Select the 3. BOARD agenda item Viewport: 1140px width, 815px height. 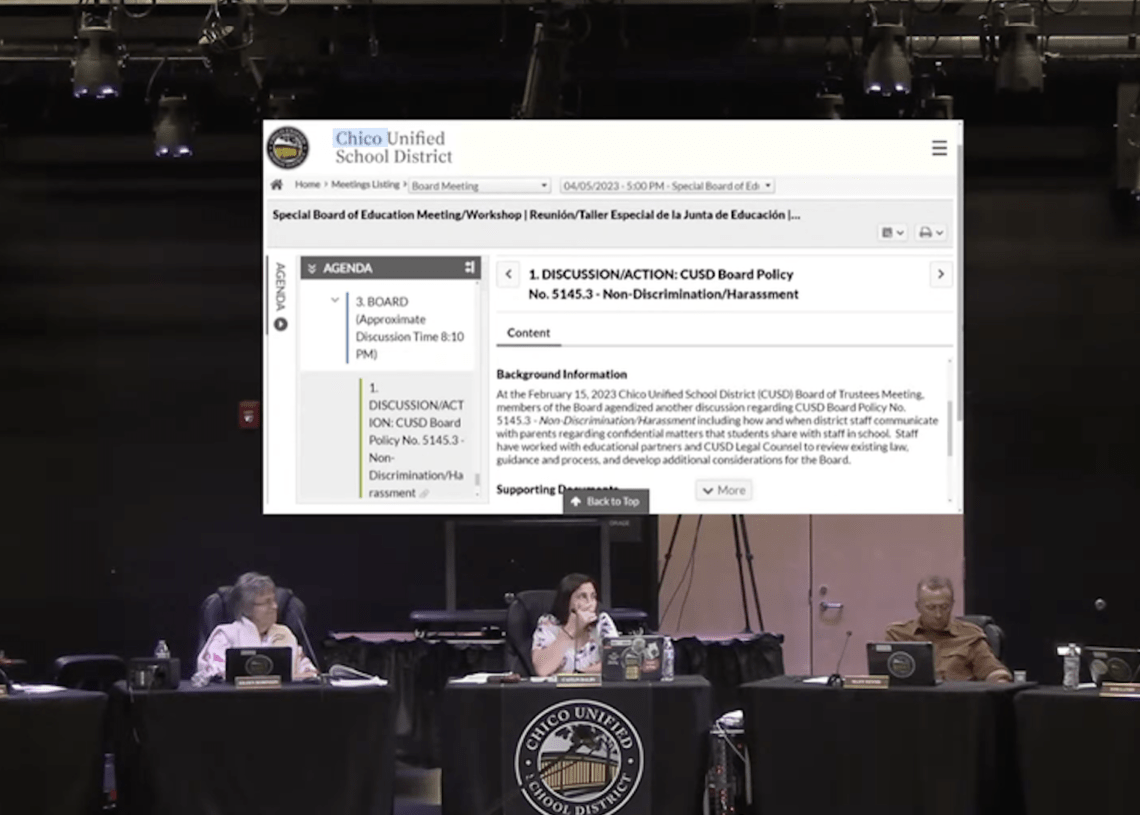[x=409, y=328]
